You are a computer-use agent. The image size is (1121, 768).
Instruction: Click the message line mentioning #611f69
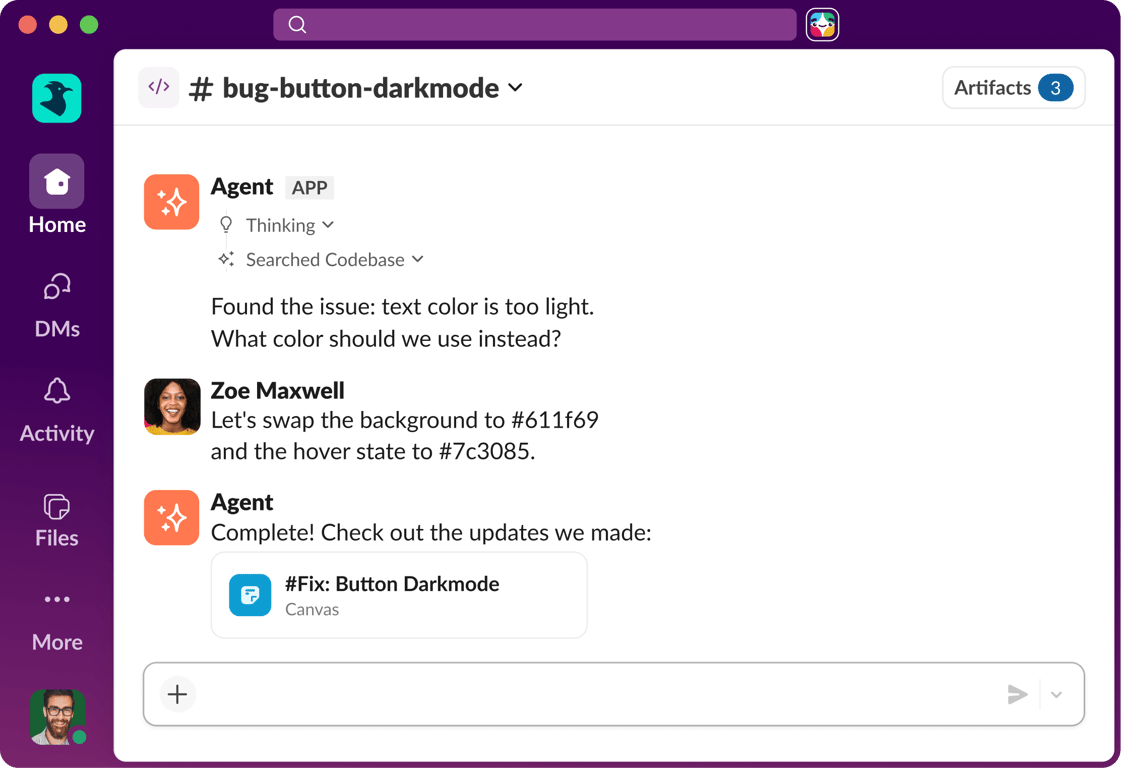click(x=405, y=420)
